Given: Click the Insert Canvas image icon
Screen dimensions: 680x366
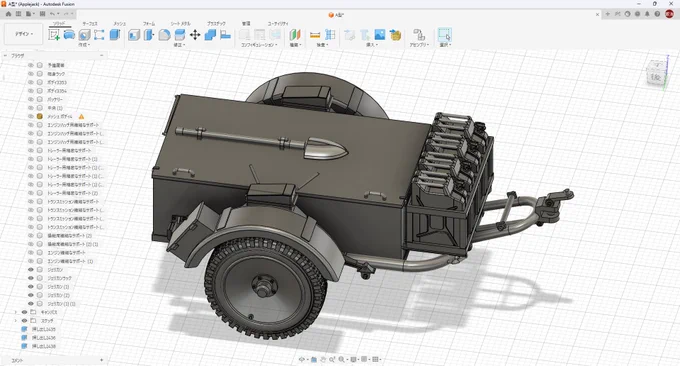Looking at the screenshot, I should pos(380,35).
